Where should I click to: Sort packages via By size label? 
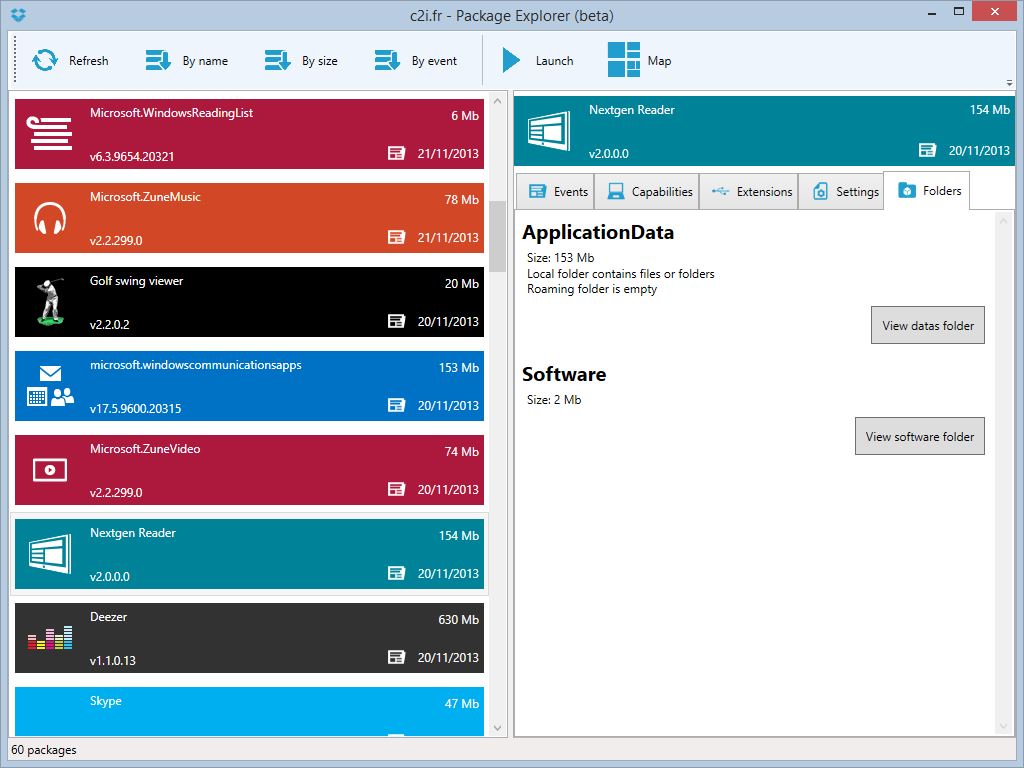[x=319, y=61]
